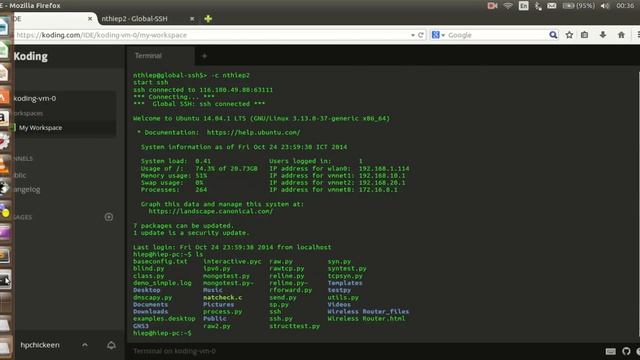Viewport: 640px width, 360px height.
Task: Click the help.ubuntu.com documentation link
Action: tap(253, 133)
